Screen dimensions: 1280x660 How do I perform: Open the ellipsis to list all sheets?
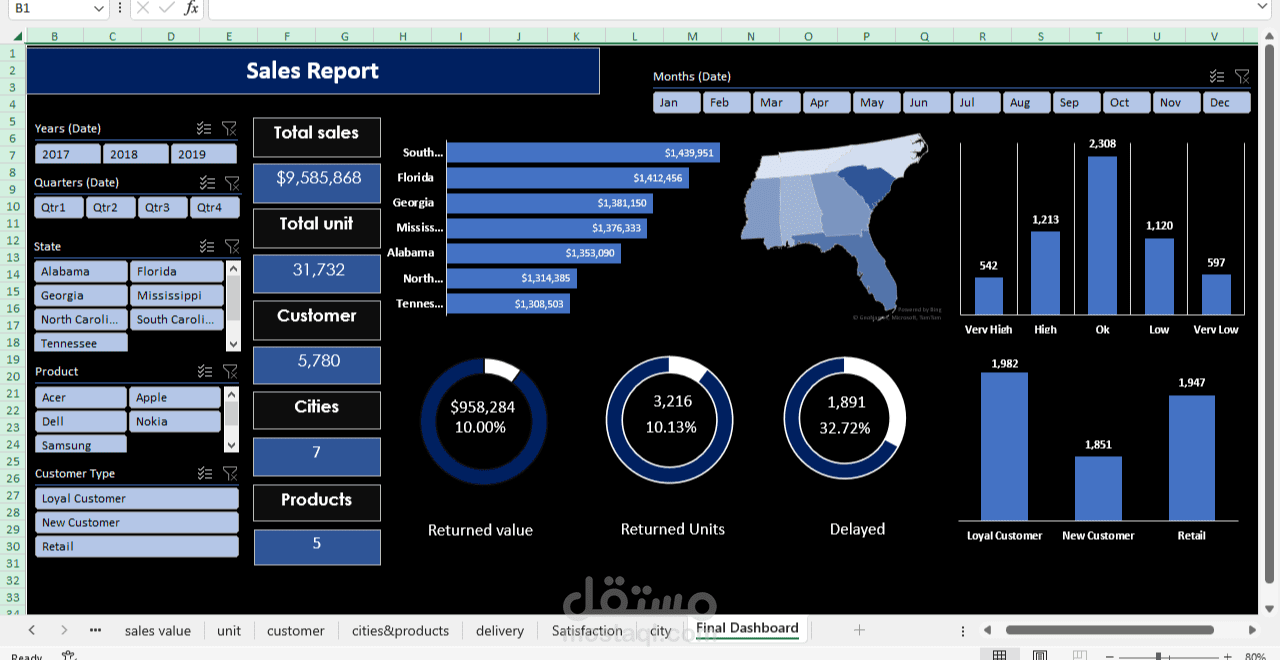[x=95, y=630]
